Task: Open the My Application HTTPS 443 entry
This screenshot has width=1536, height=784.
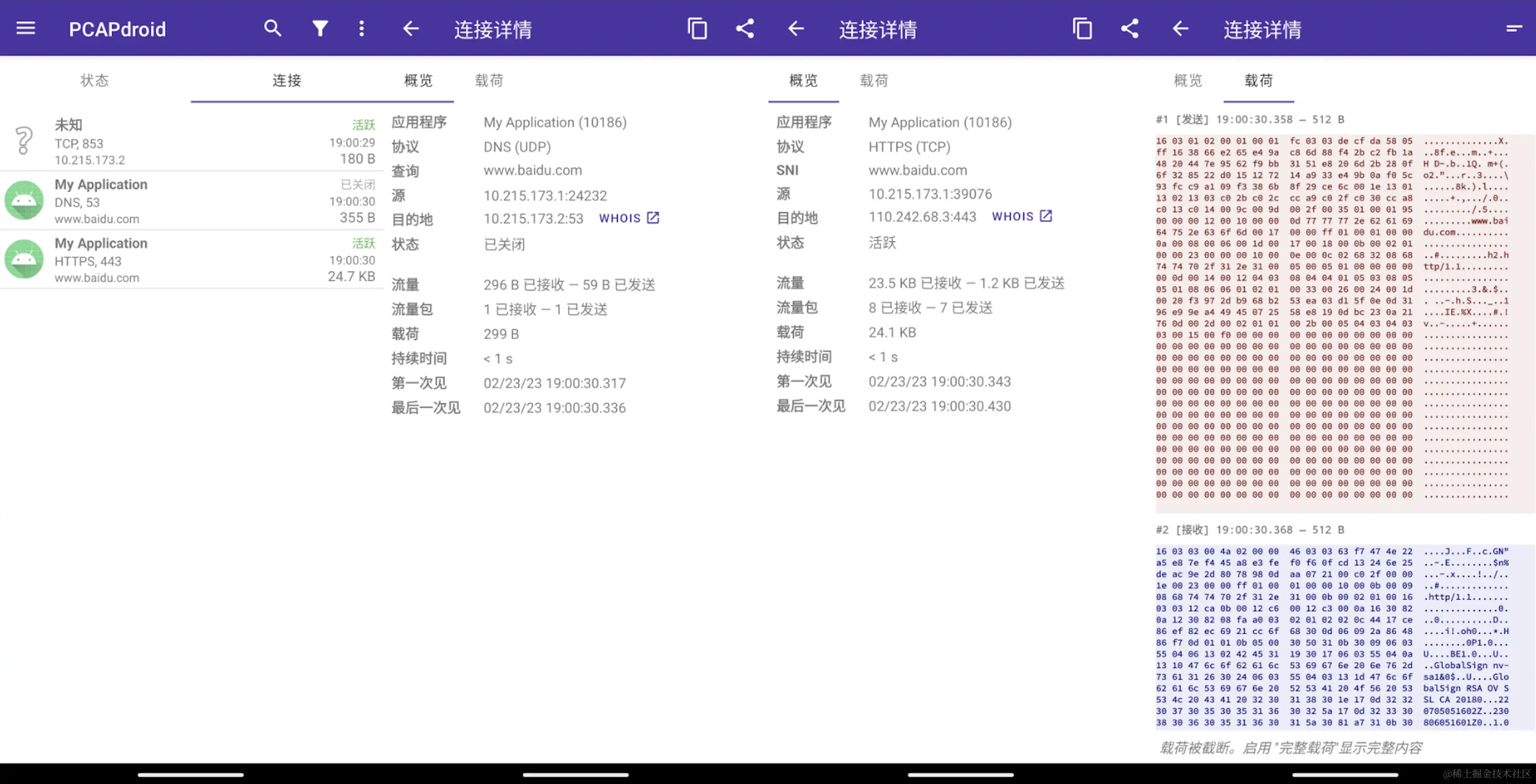Action: [191, 260]
